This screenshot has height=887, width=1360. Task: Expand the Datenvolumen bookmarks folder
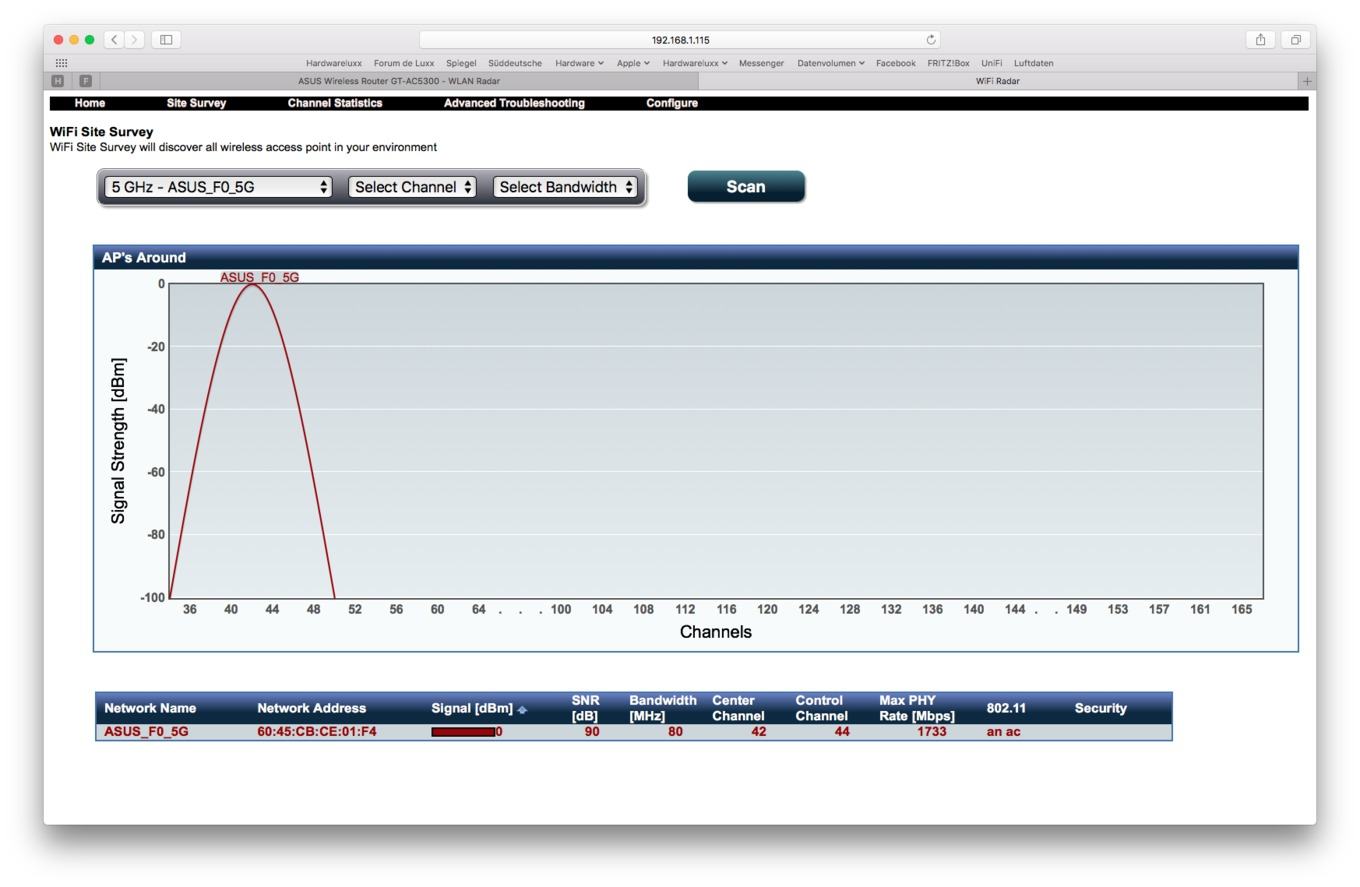click(831, 63)
